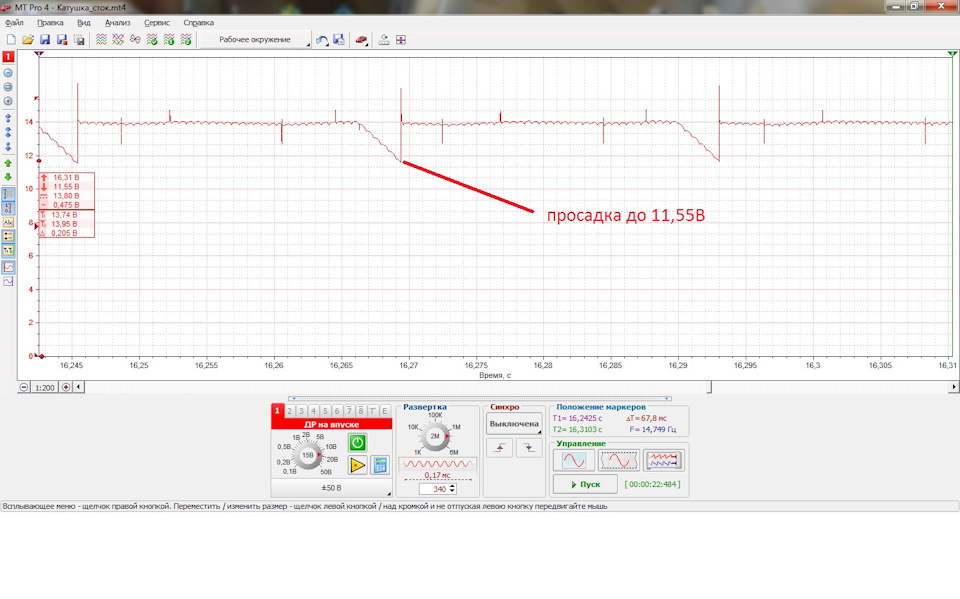960x599 pixels.
Task: Save using the blue floppy disk icon
Action: click(45, 40)
